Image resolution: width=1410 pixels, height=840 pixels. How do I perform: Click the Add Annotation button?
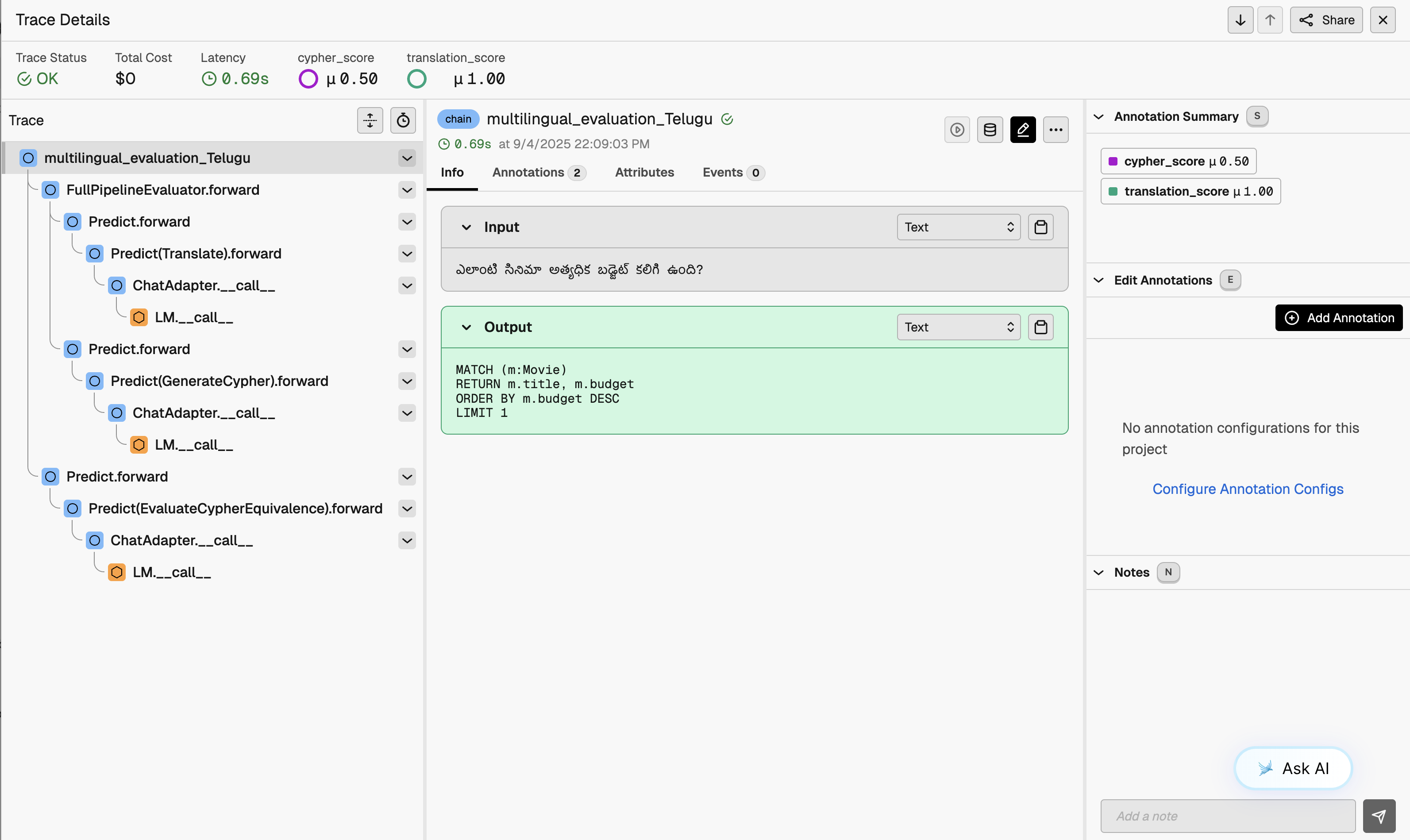click(1338, 318)
